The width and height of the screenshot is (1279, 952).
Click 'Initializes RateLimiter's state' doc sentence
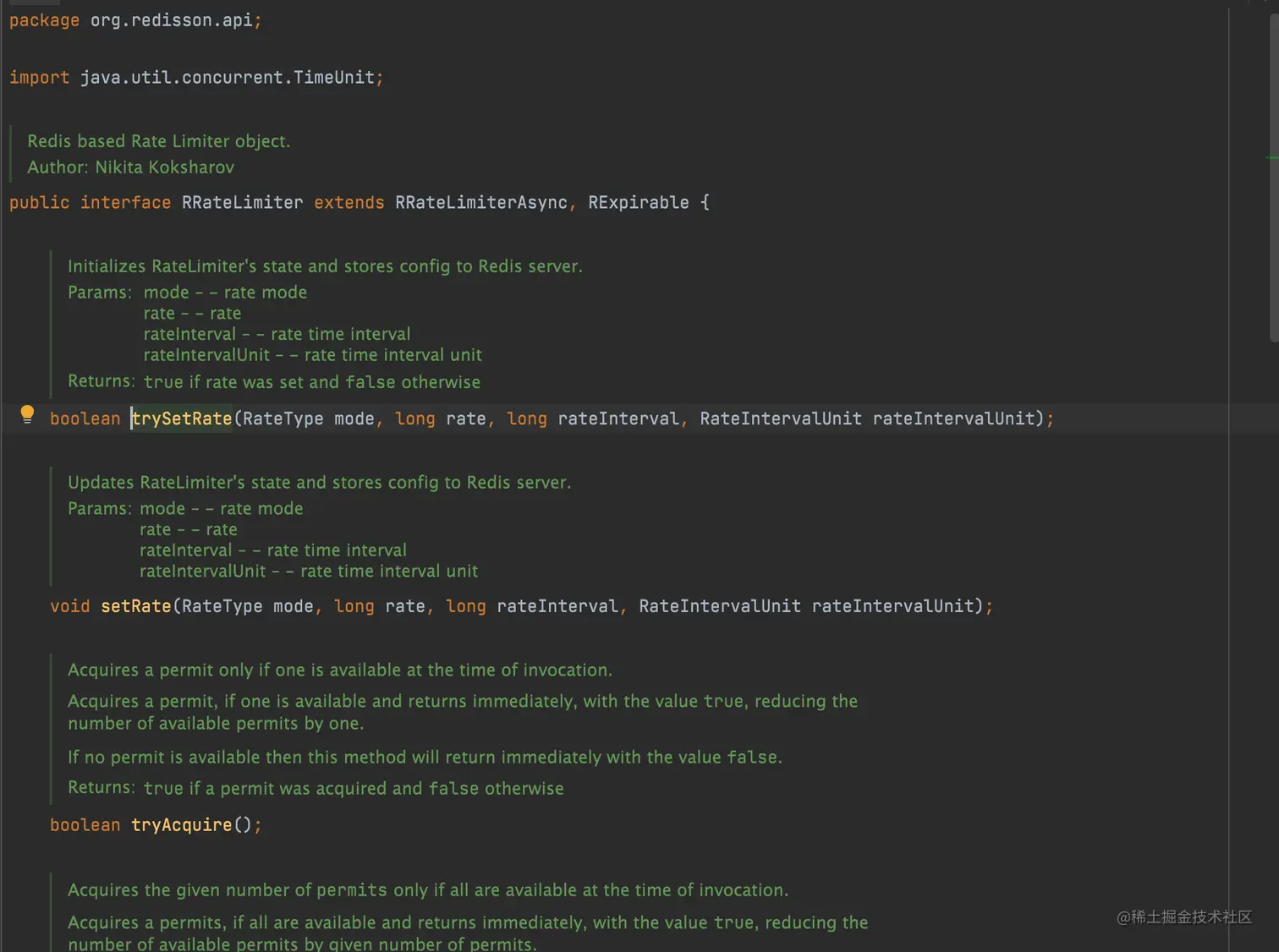(x=325, y=266)
